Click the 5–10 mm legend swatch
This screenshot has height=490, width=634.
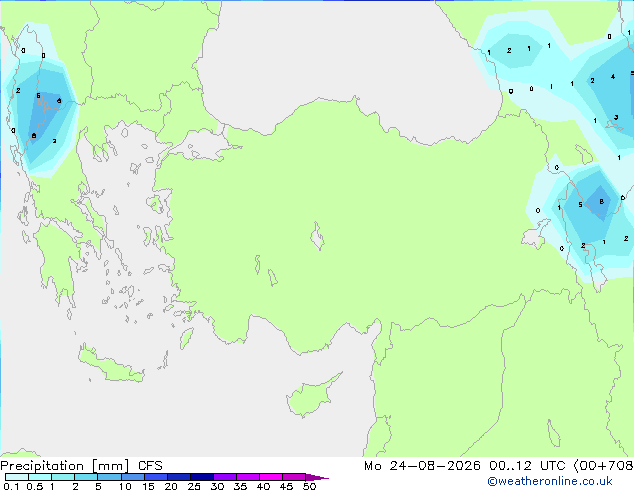(x=109, y=477)
